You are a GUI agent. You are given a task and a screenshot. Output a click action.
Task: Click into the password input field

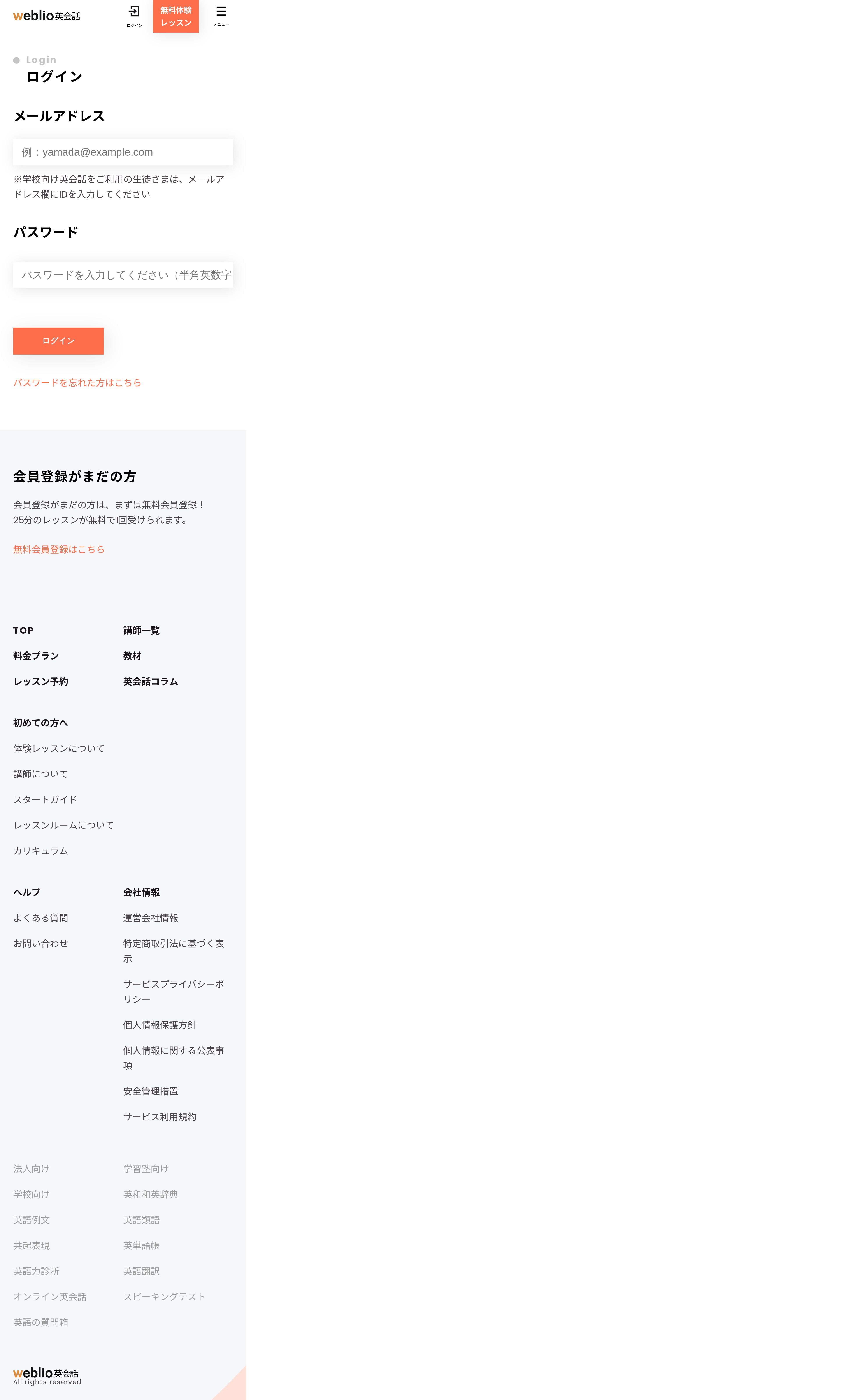pyautogui.click(x=123, y=275)
